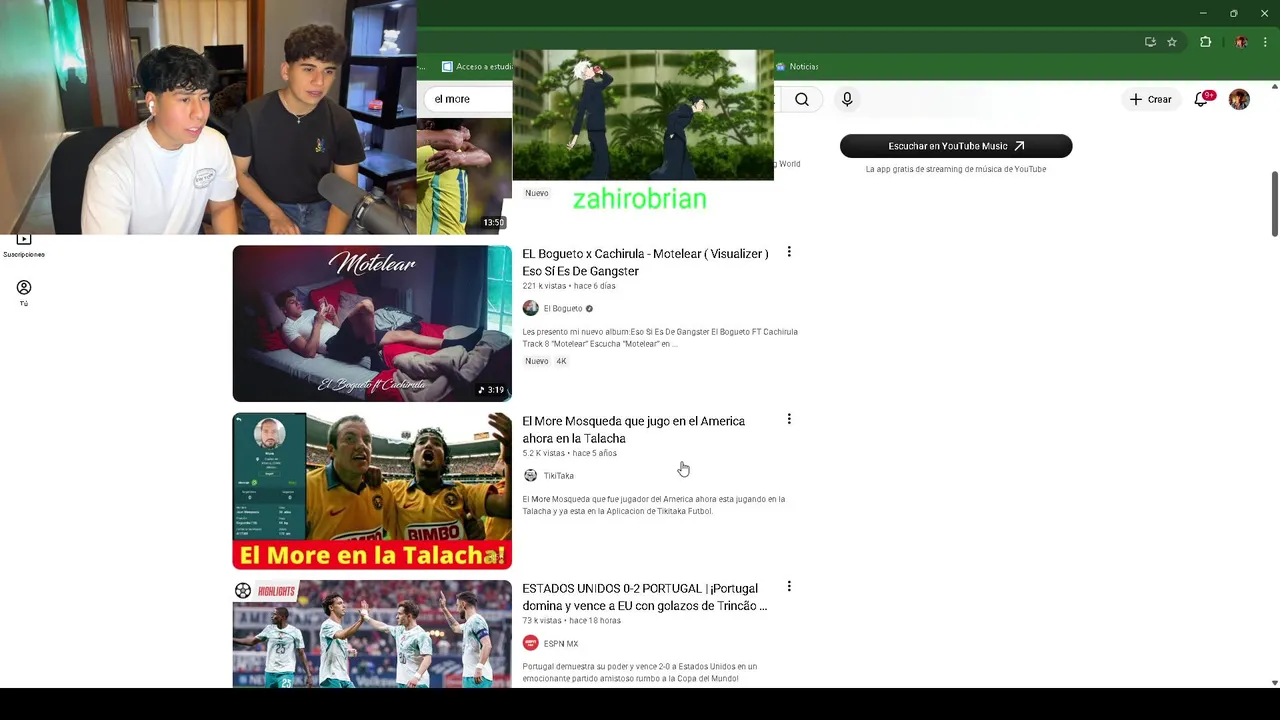1280x720 pixels.
Task: Open options menu for El More Mosqueda video
Action: tap(789, 419)
